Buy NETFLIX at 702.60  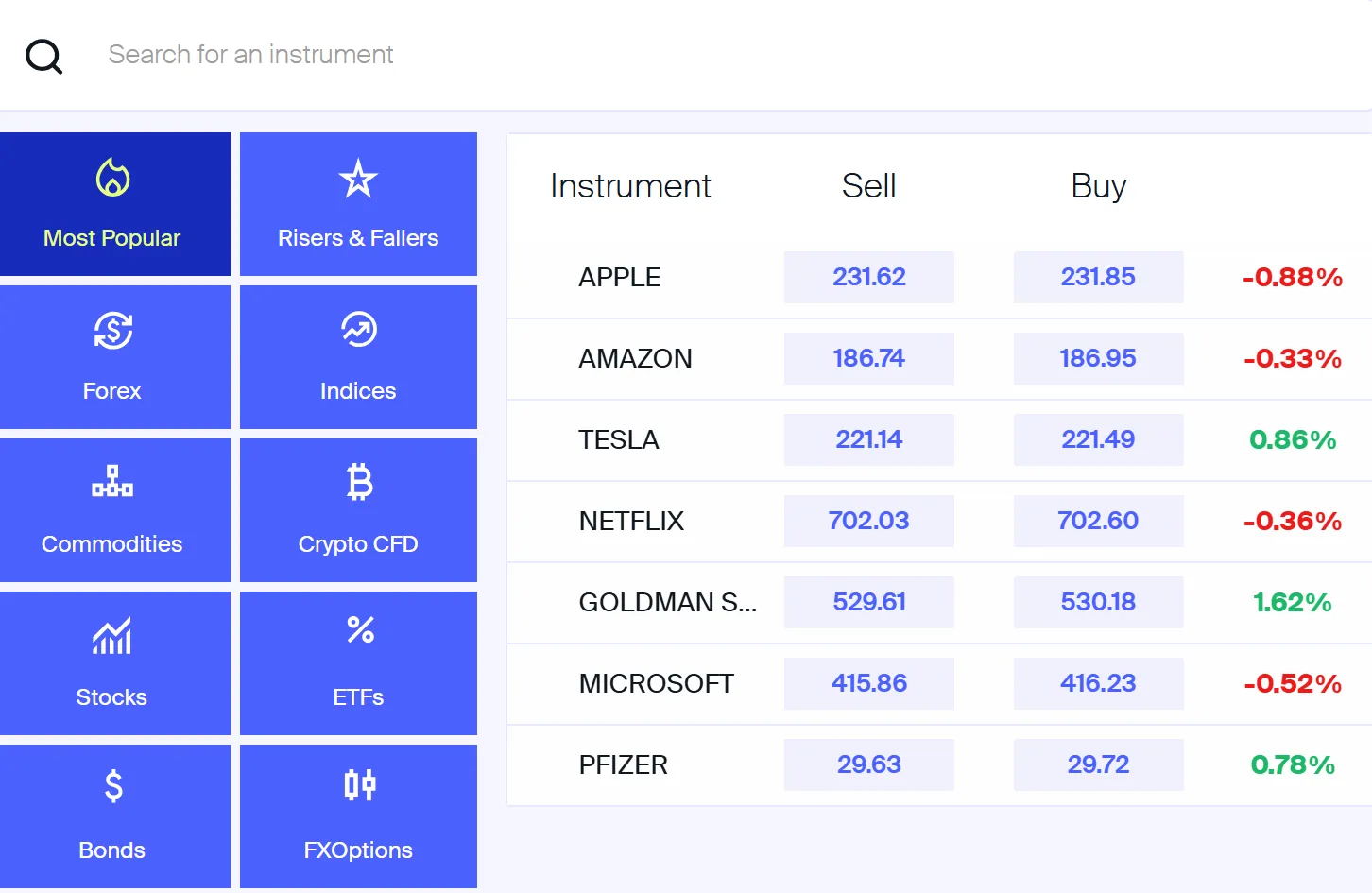tap(1099, 521)
